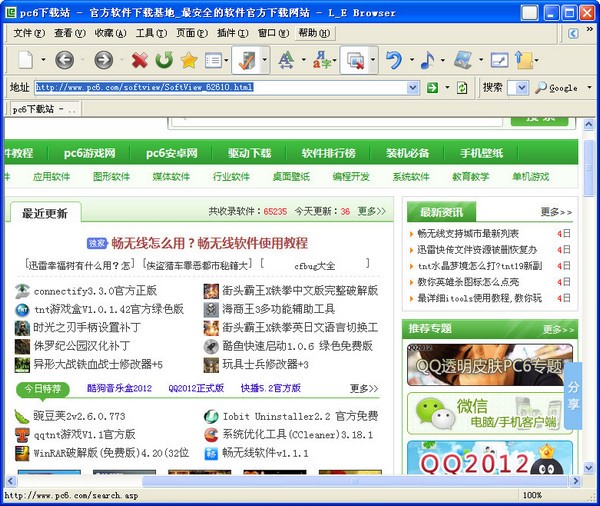Screen dimensions: 600x506
Task: Open the 豌豆荚2v2.6.0.773 link
Action: pyautogui.click(x=79, y=416)
